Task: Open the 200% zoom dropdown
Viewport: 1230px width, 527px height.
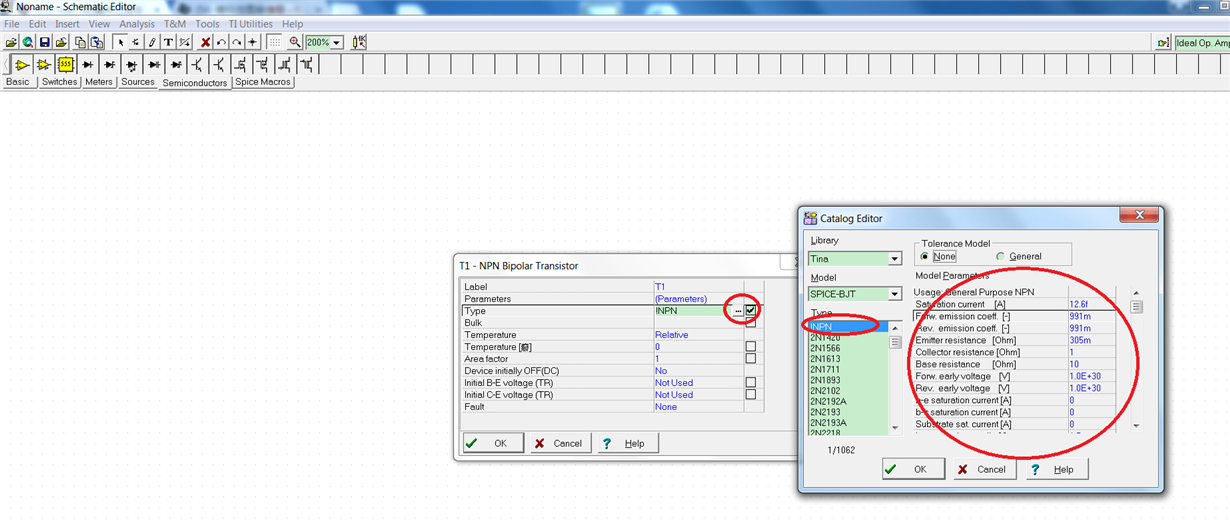Action: click(337, 43)
